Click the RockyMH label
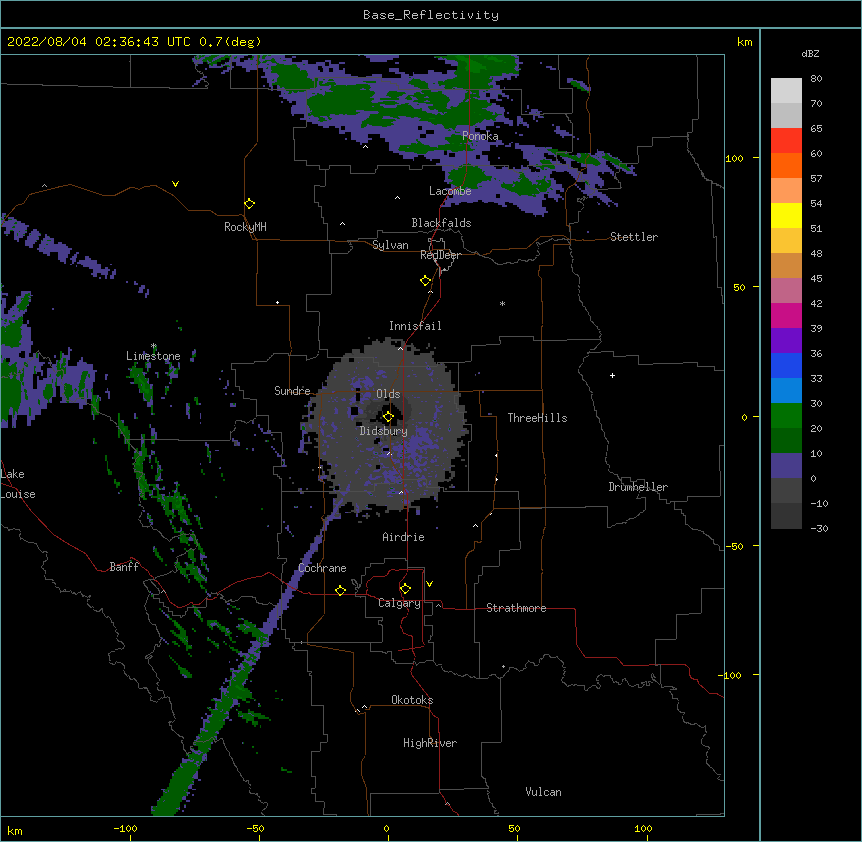This screenshot has height=842, width=862. (x=245, y=227)
